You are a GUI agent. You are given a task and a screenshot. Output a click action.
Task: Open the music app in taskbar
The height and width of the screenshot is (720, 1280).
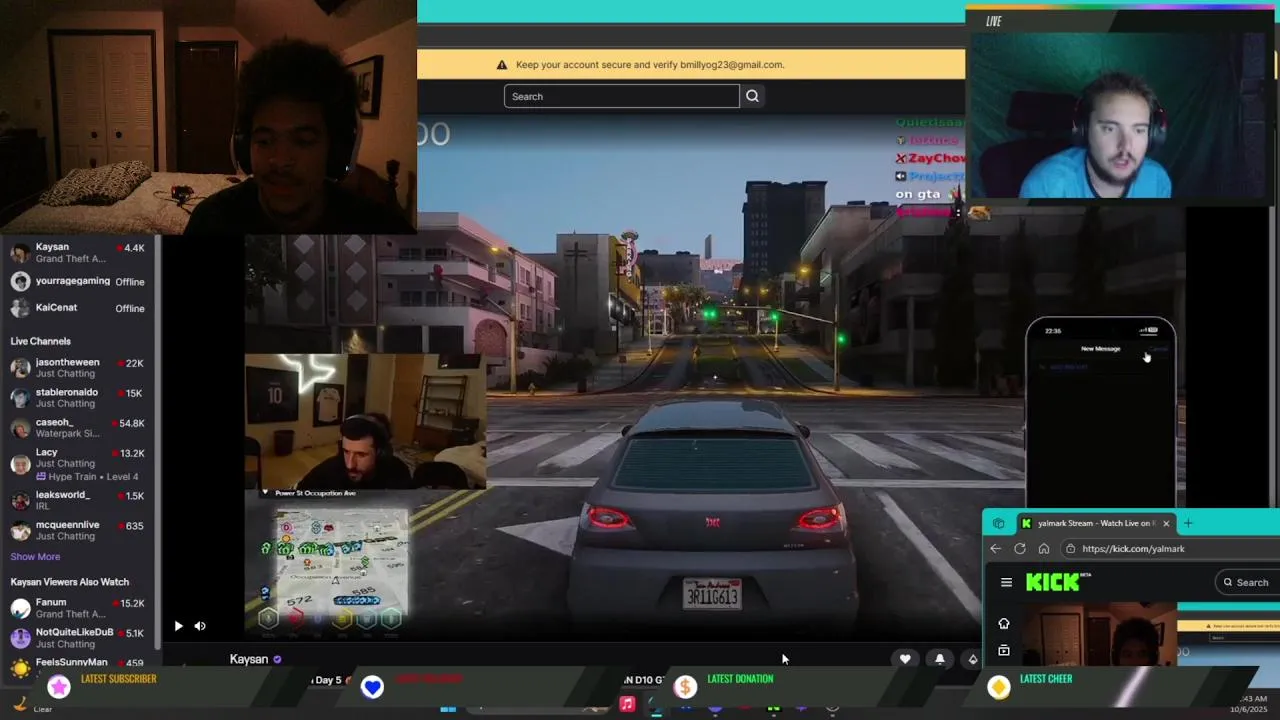pos(627,705)
